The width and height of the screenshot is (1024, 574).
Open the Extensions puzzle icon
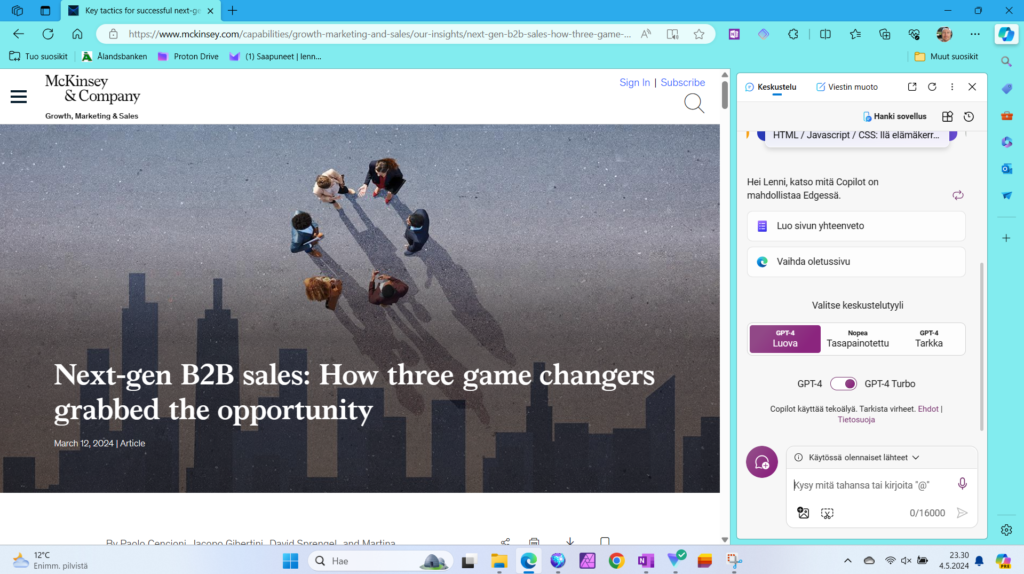pos(793,34)
